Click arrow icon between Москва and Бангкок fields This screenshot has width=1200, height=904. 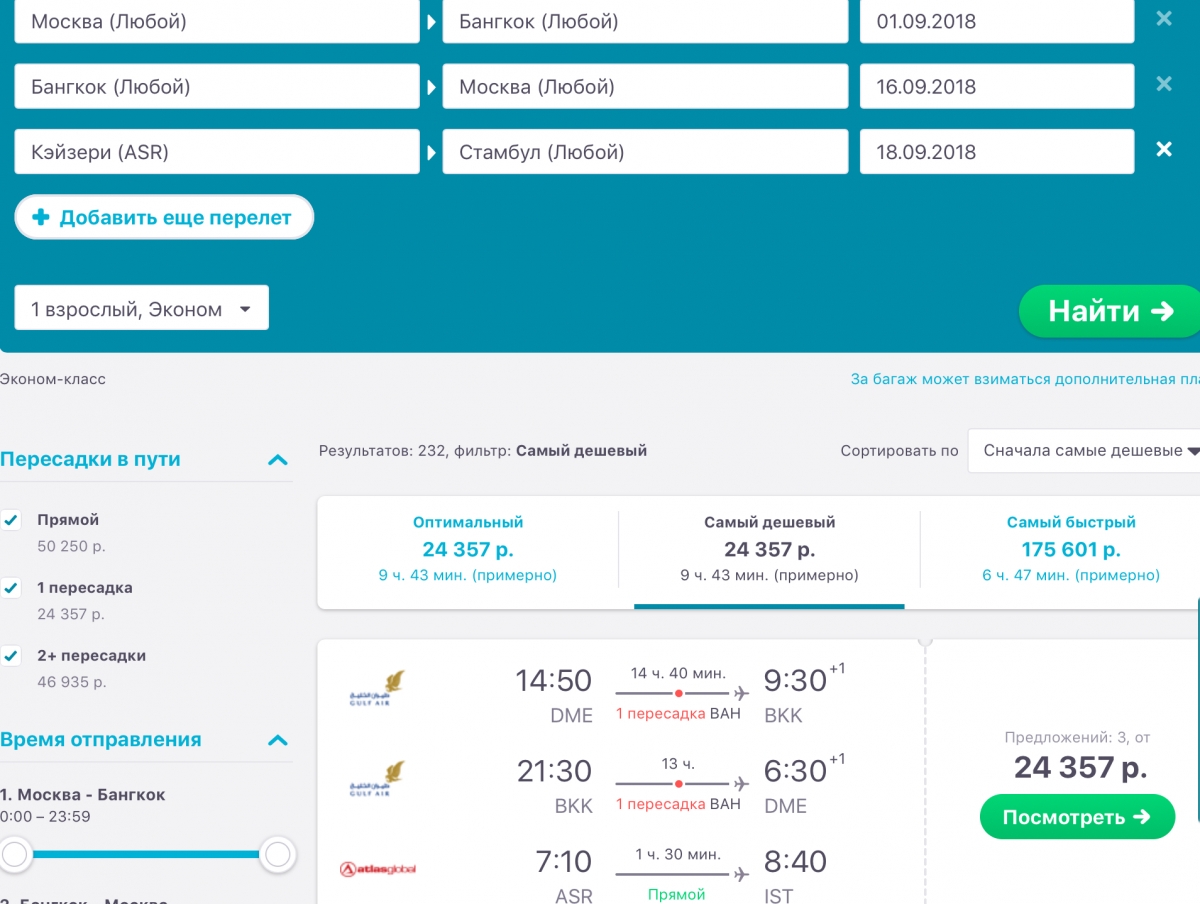pos(431,21)
